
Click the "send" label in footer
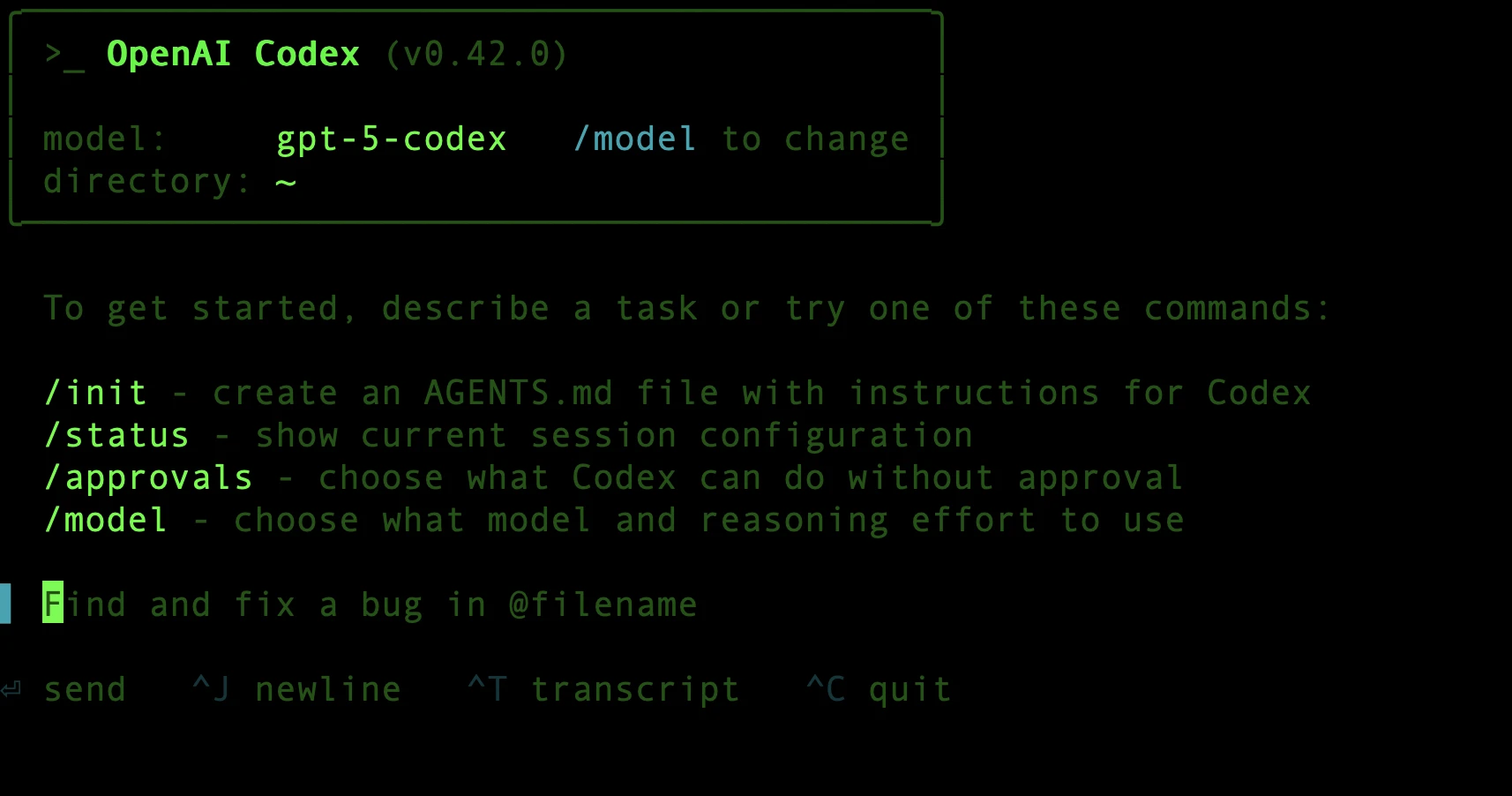click(85, 689)
